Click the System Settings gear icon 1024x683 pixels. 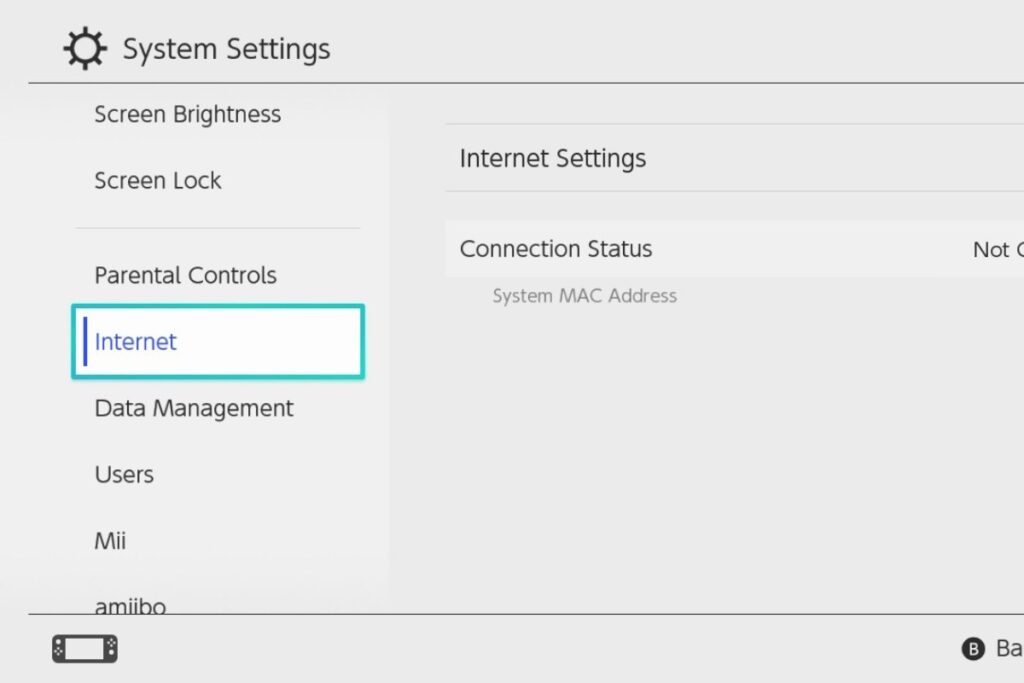84,47
